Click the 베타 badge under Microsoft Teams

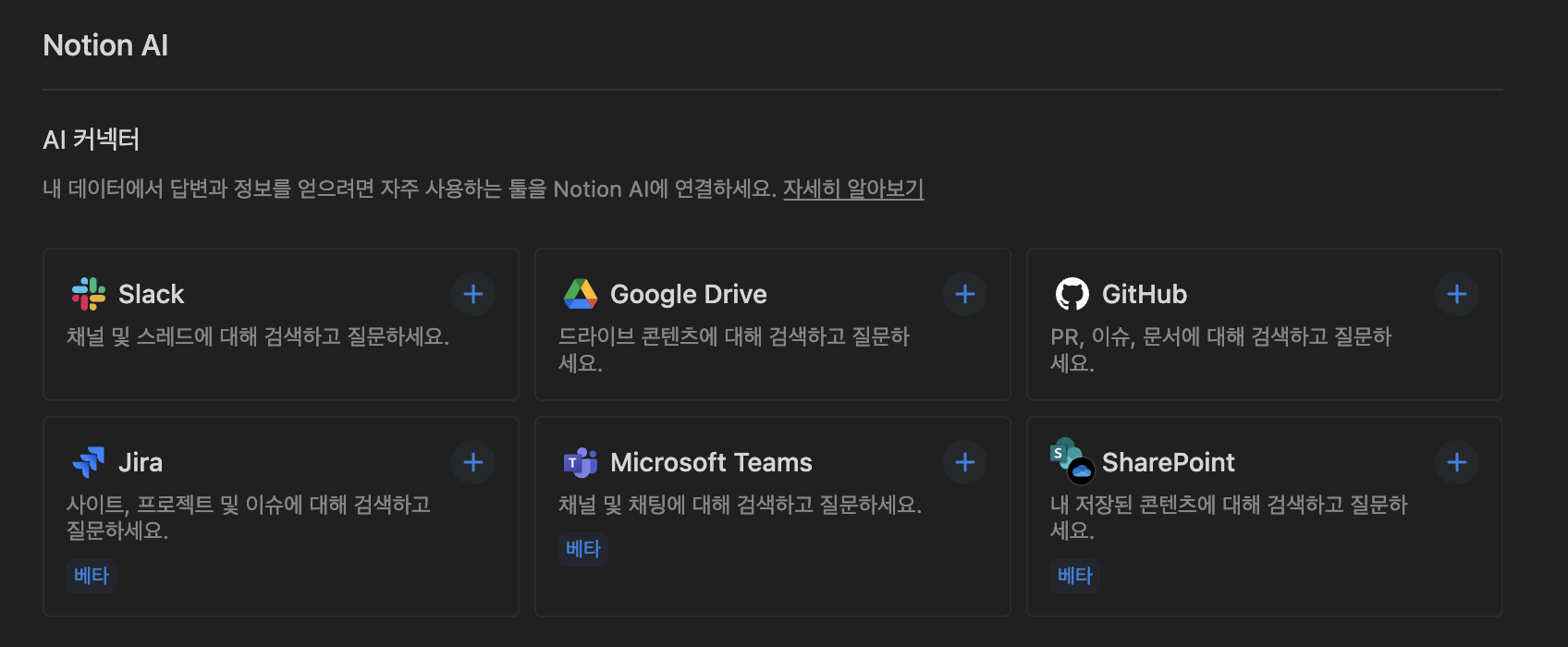[583, 549]
